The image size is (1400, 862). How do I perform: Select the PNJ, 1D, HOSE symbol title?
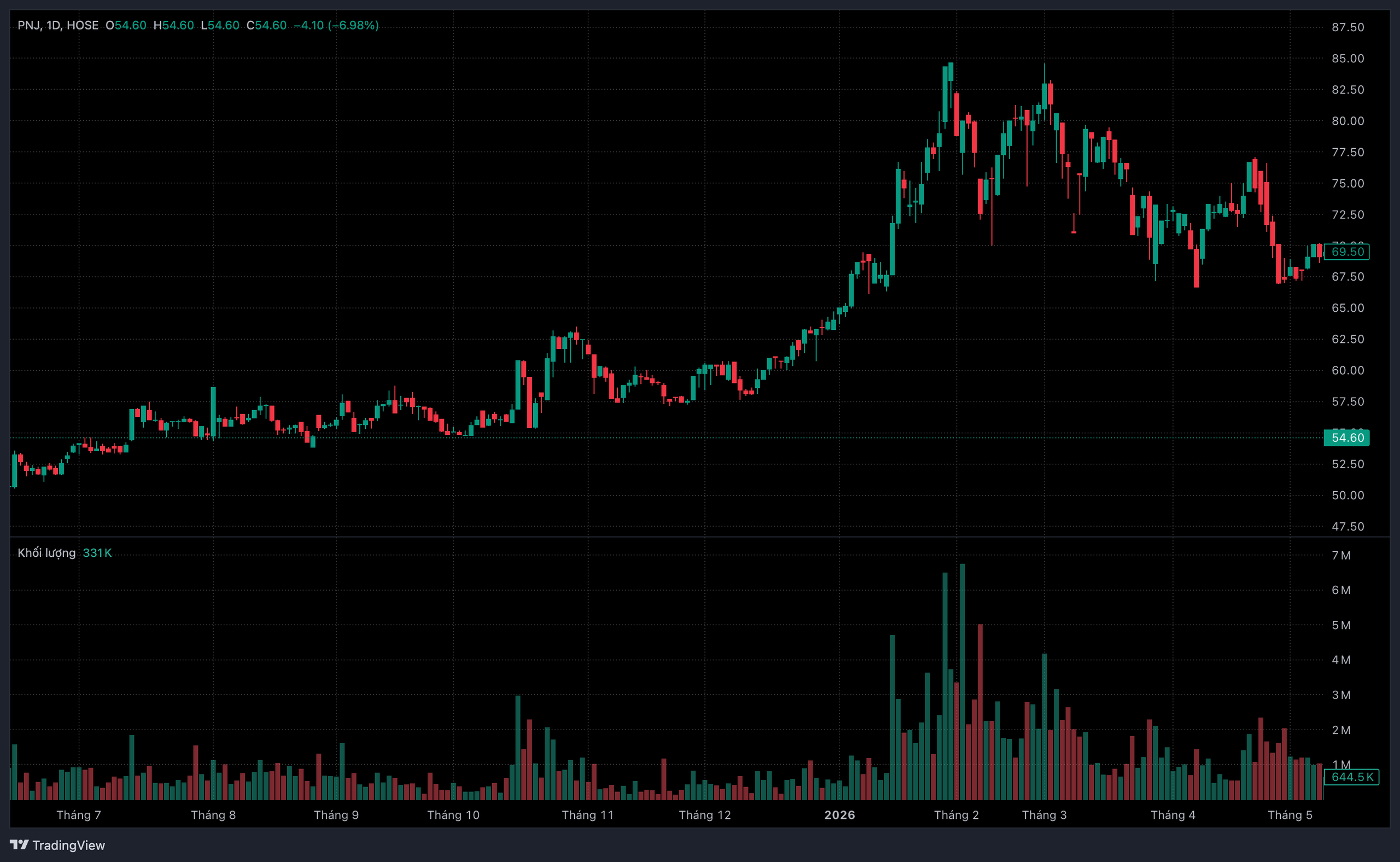pyautogui.click(x=58, y=25)
